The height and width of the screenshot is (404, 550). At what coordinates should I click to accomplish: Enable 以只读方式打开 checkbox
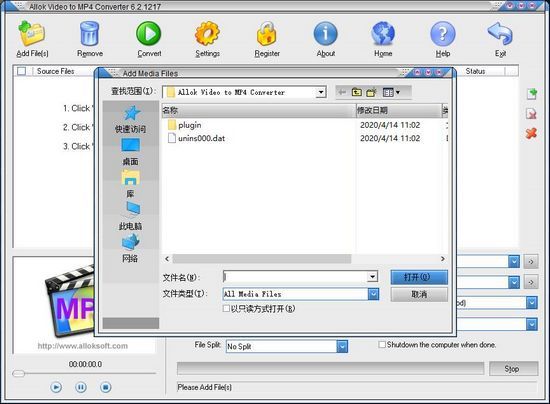pyautogui.click(x=227, y=309)
